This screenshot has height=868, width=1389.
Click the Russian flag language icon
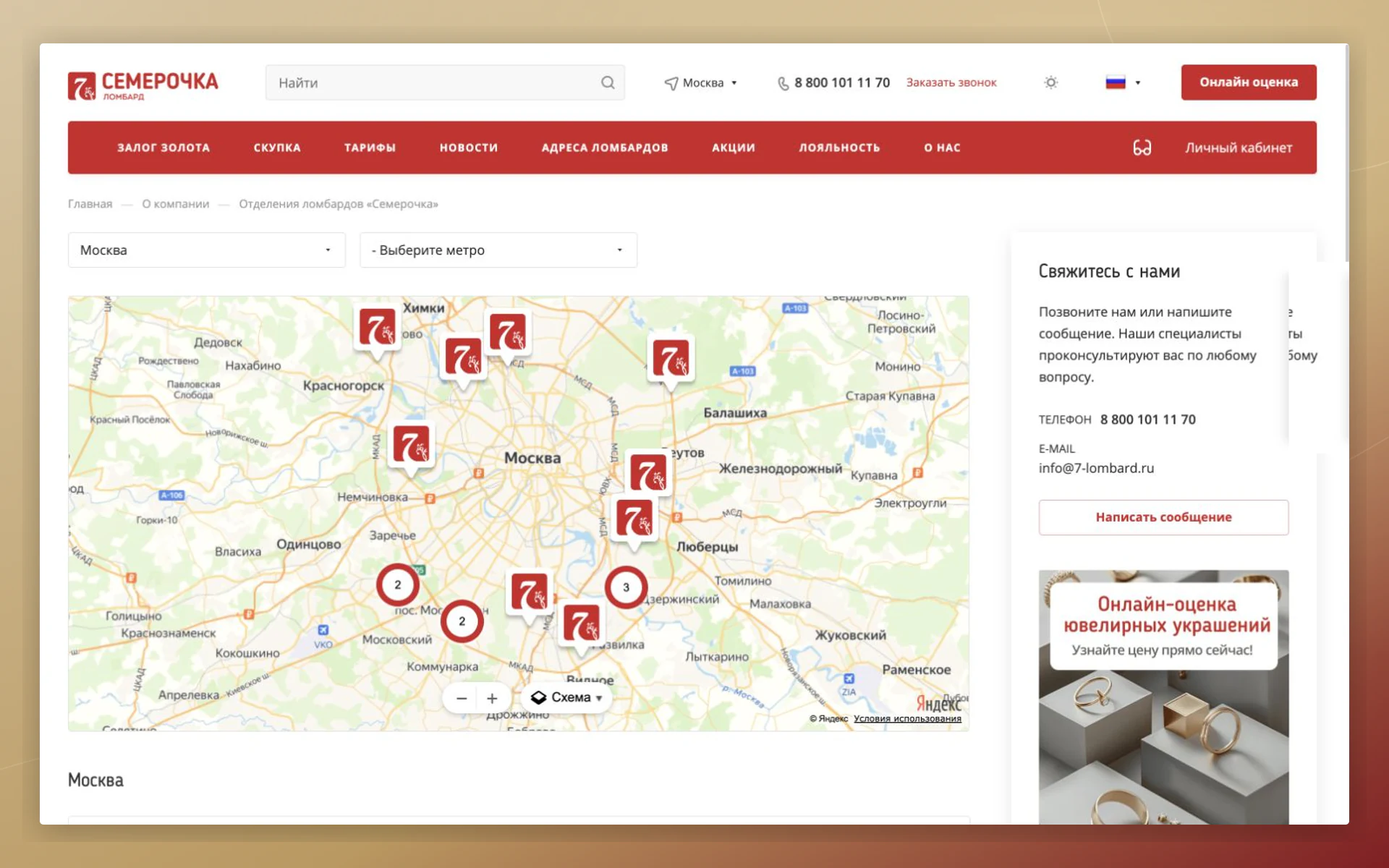point(1116,82)
